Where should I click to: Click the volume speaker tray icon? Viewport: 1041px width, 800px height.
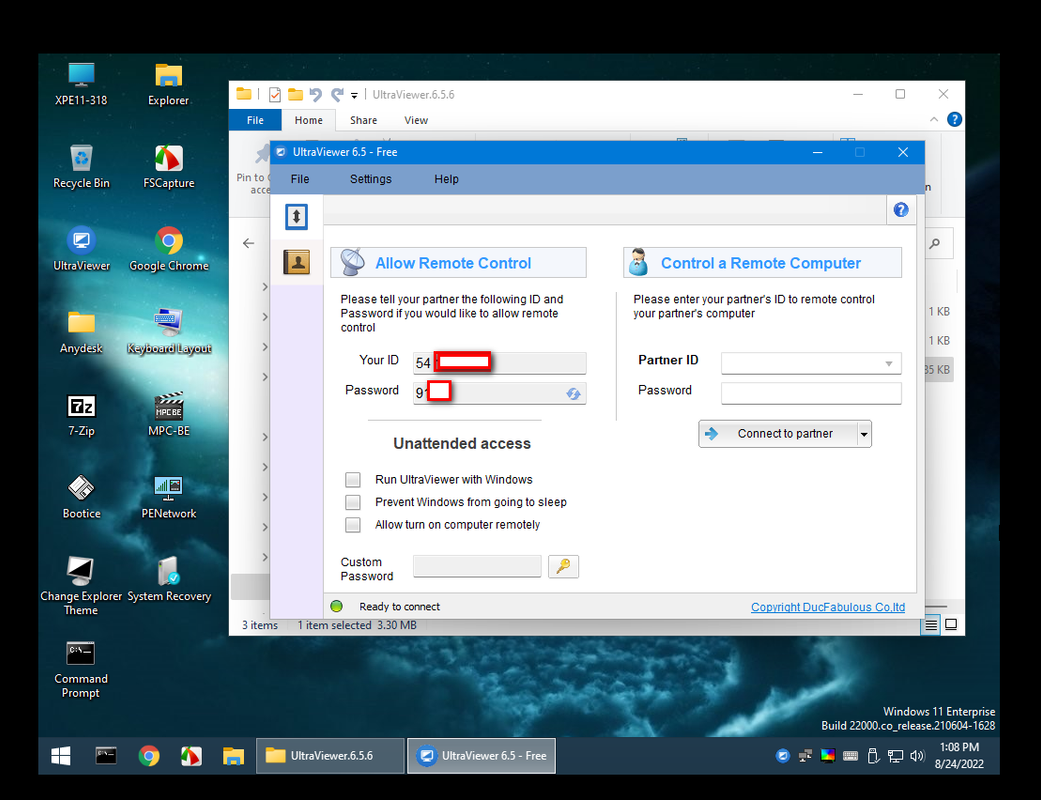click(917, 756)
